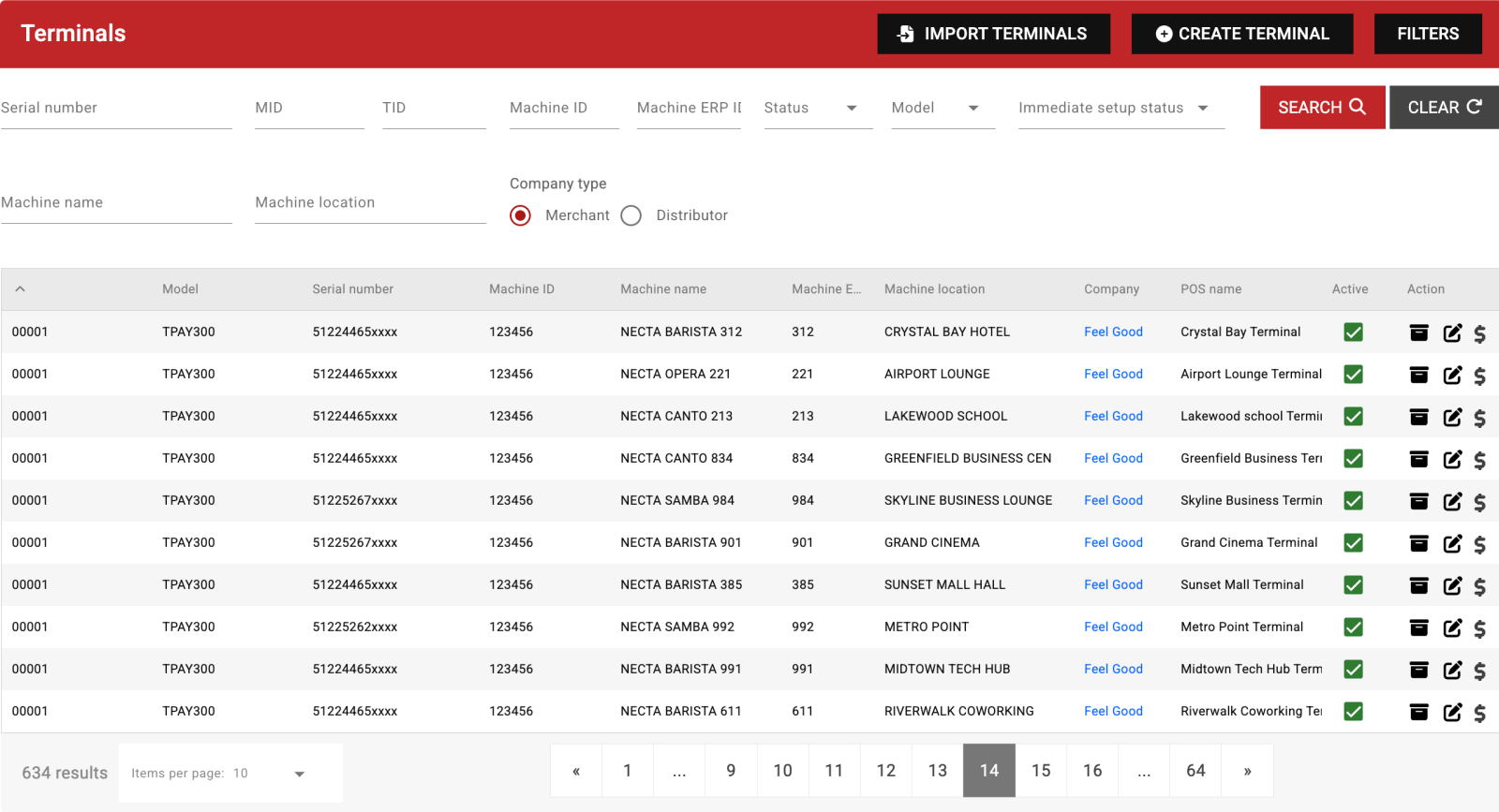Toggle Active checkbox for Grand Cinema Terminal

[1353, 543]
